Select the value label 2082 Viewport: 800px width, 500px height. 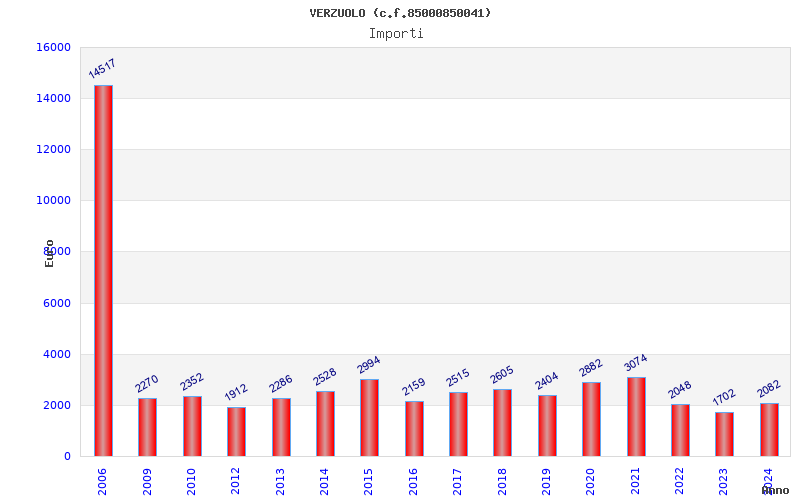click(769, 389)
